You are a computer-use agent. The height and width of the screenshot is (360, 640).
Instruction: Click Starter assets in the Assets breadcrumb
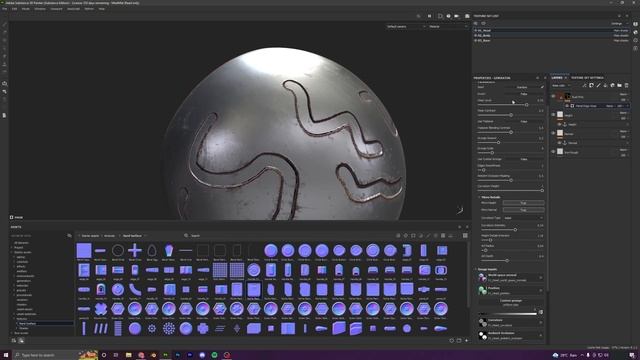point(90,236)
